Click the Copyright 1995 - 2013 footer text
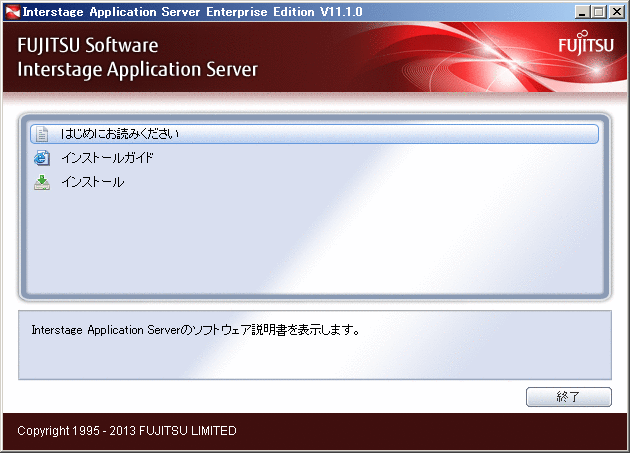The height and width of the screenshot is (453, 630). click(127, 431)
